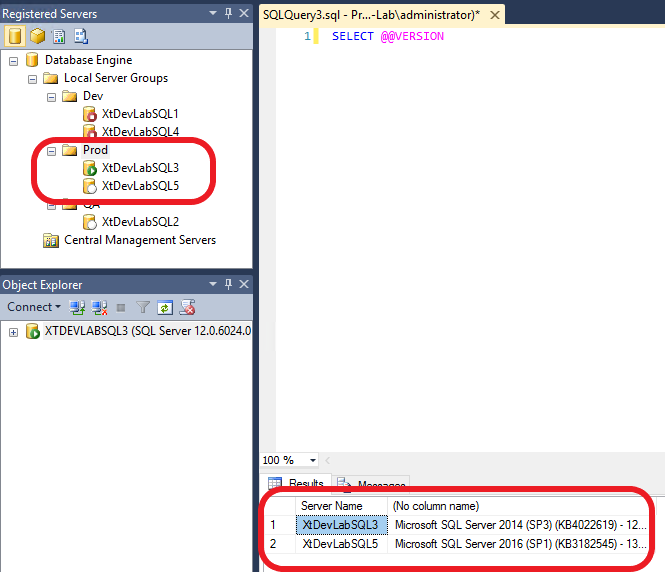Collapse the Prod group
665x572 pixels.
pyautogui.click(x=51, y=151)
